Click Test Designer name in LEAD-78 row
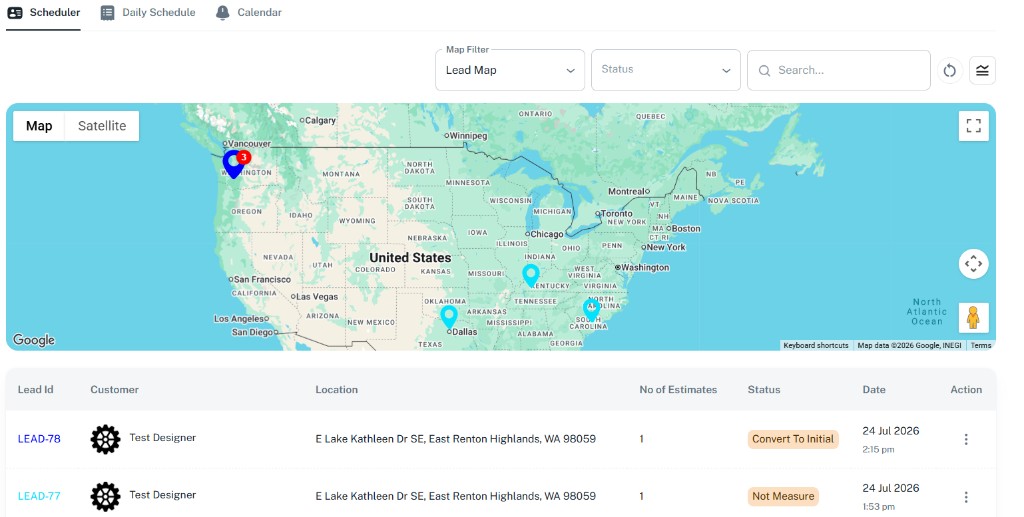The width and height of the screenshot is (1024, 517). [163, 438]
